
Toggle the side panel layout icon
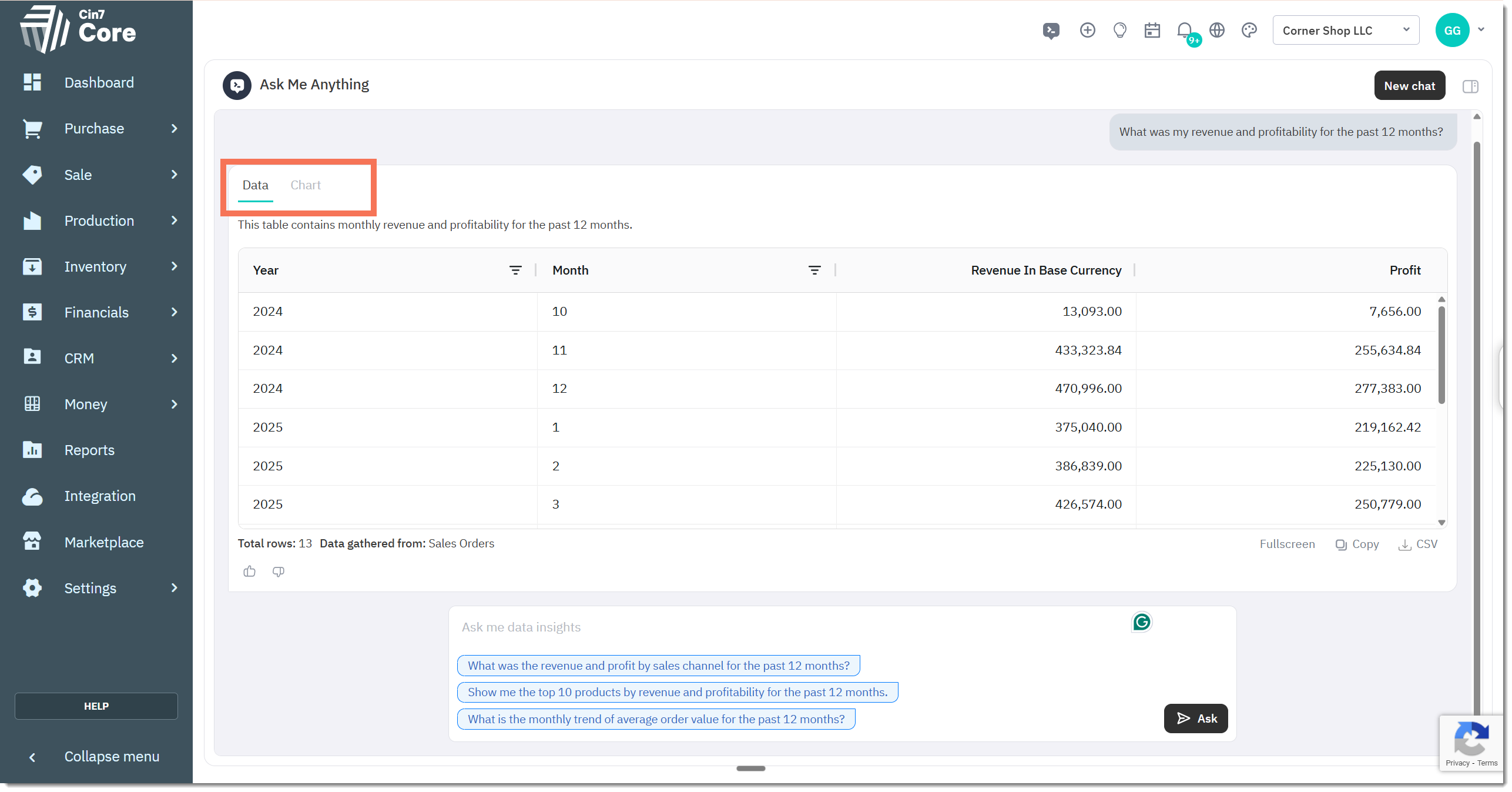click(1470, 86)
